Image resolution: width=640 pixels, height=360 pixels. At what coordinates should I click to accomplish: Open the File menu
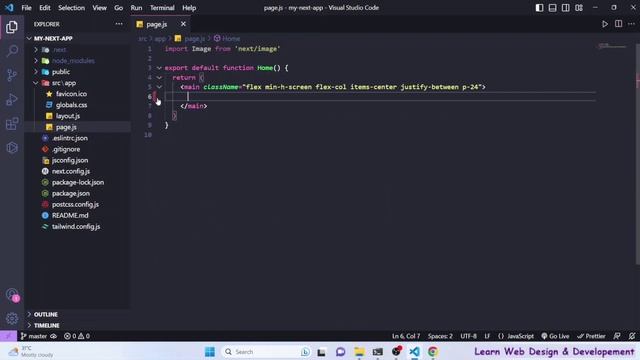pos(27,8)
